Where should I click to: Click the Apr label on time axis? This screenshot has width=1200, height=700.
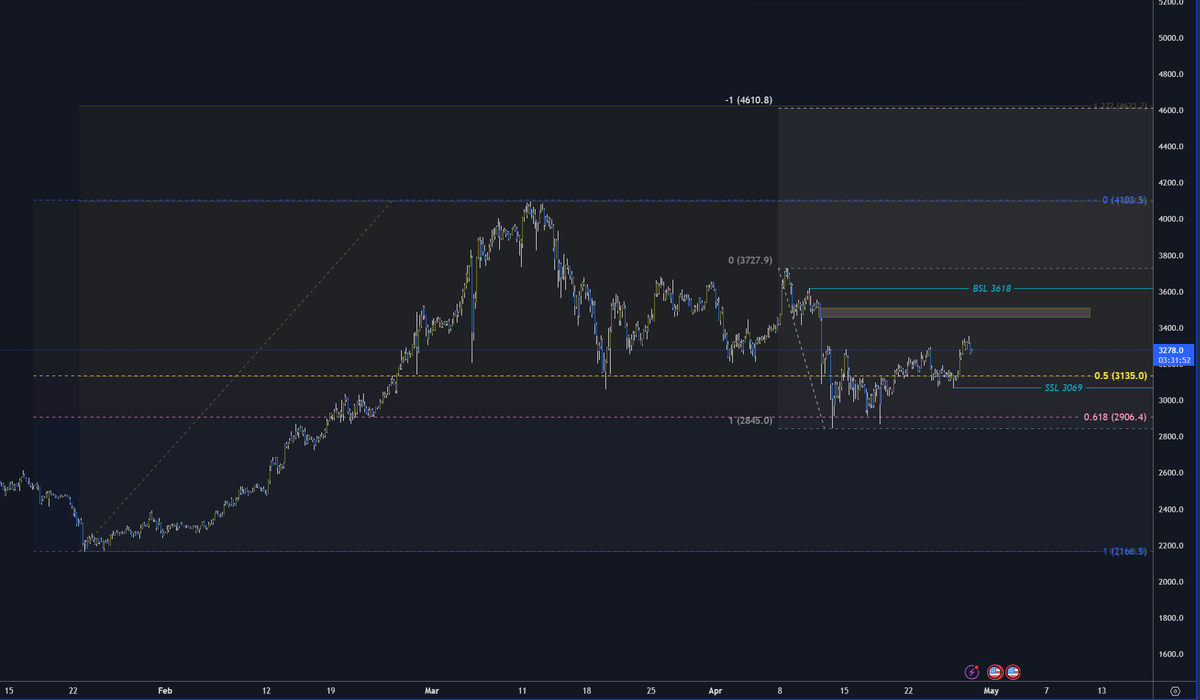pos(715,690)
